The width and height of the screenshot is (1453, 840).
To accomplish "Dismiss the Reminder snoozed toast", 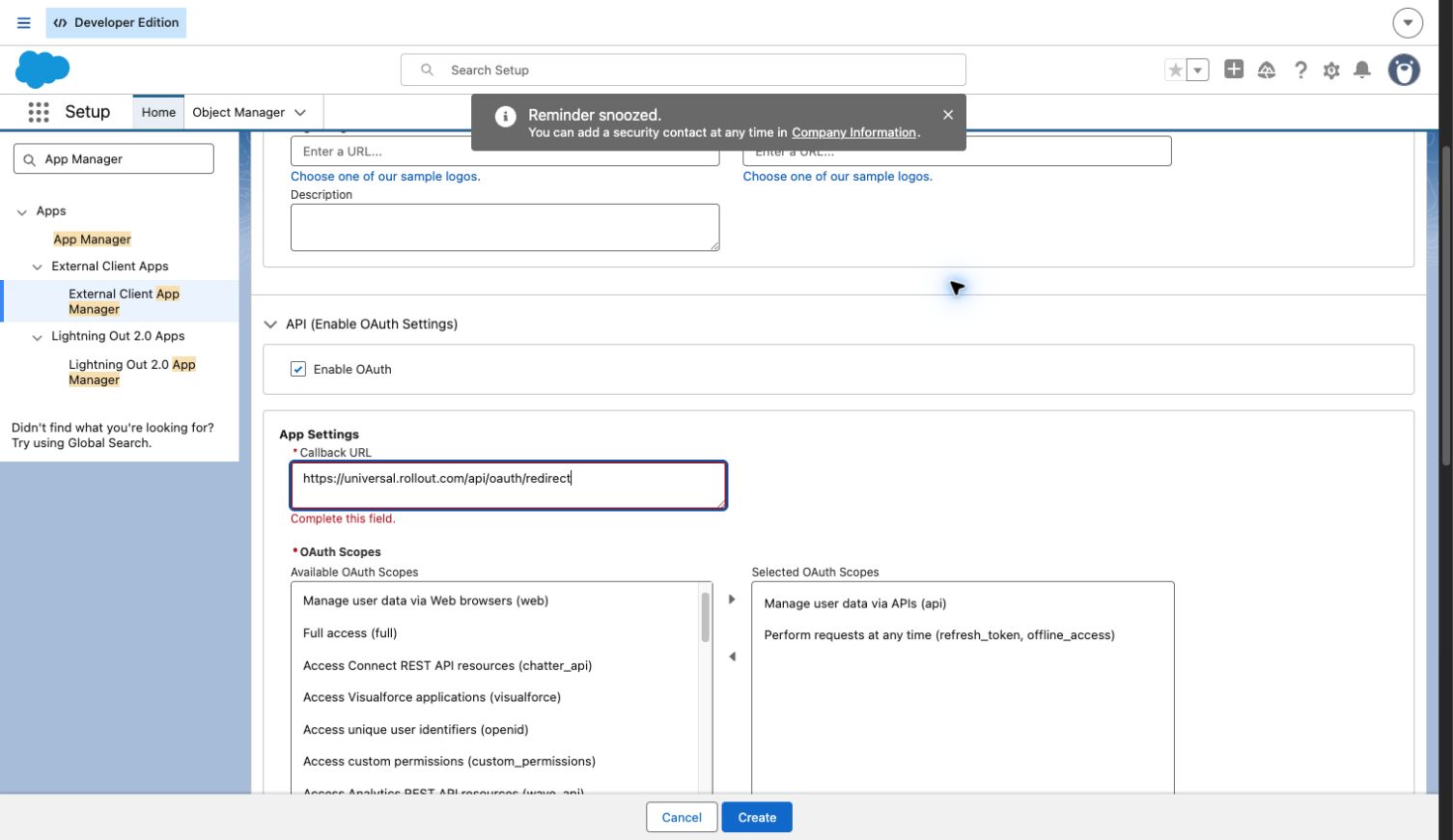I will click(x=948, y=114).
